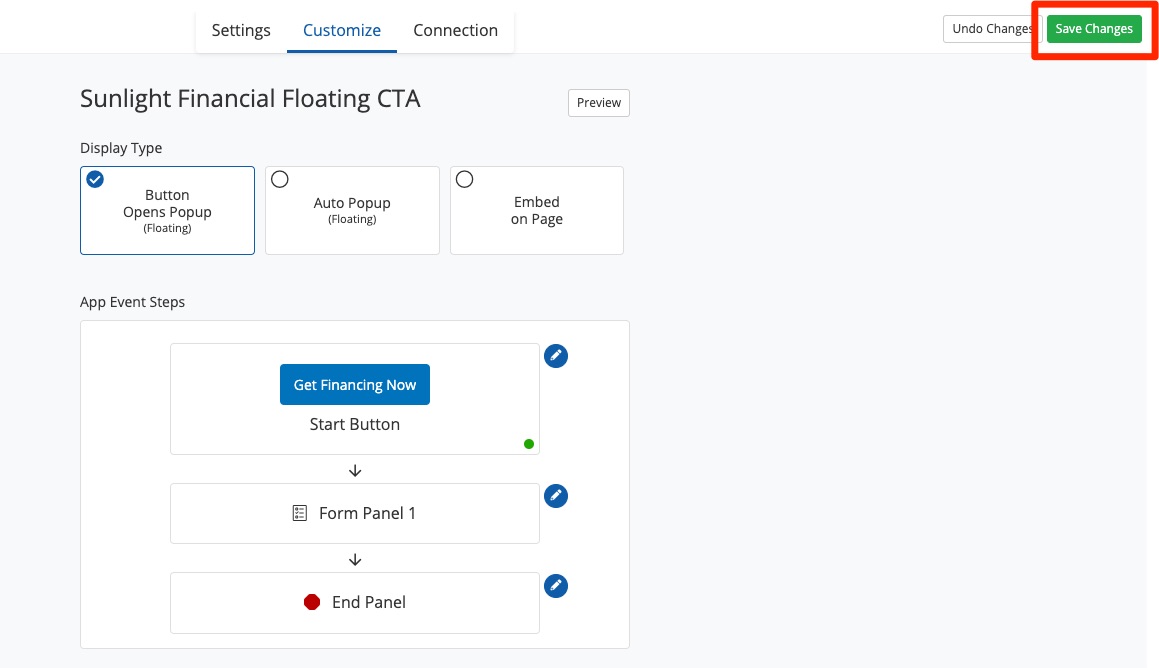Click the Sunlight Financial Floating CTA heading
The height and width of the screenshot is (668, 1159).
point(250,99)
